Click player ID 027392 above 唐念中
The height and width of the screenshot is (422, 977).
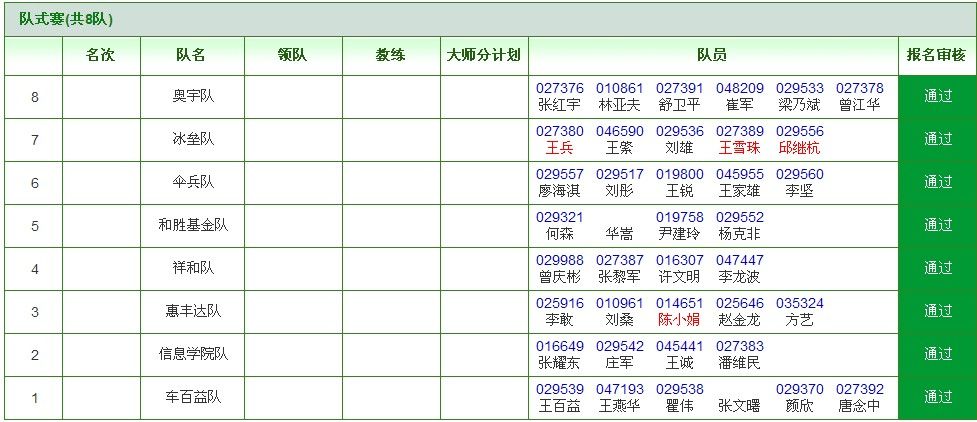(x=859, y=389)
